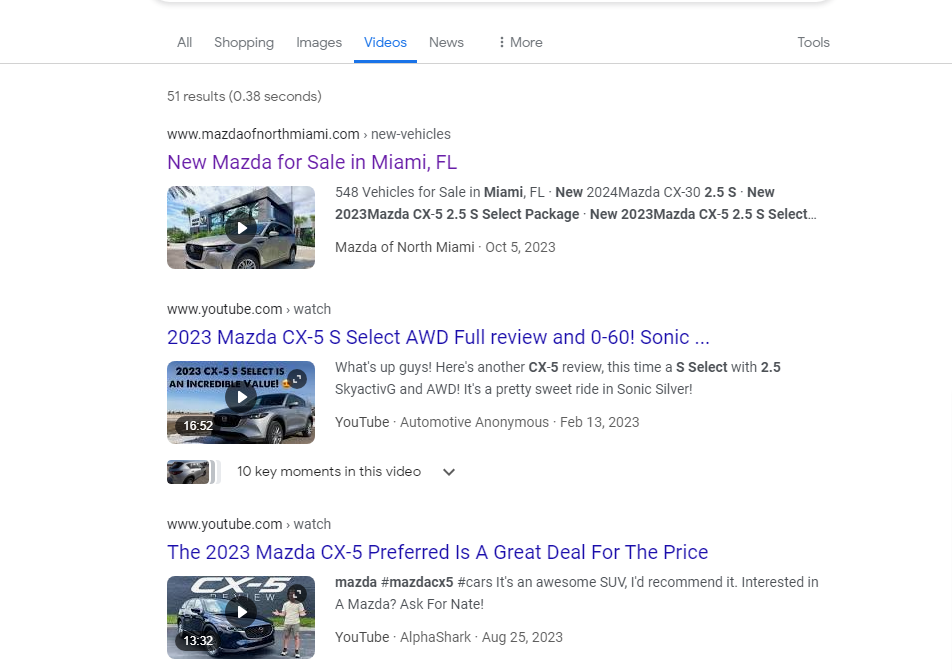Open 'CX-5 Preferred Is A Great Deal' link
The height and width of the screenshot is (671, 952).
coord(438,552)
